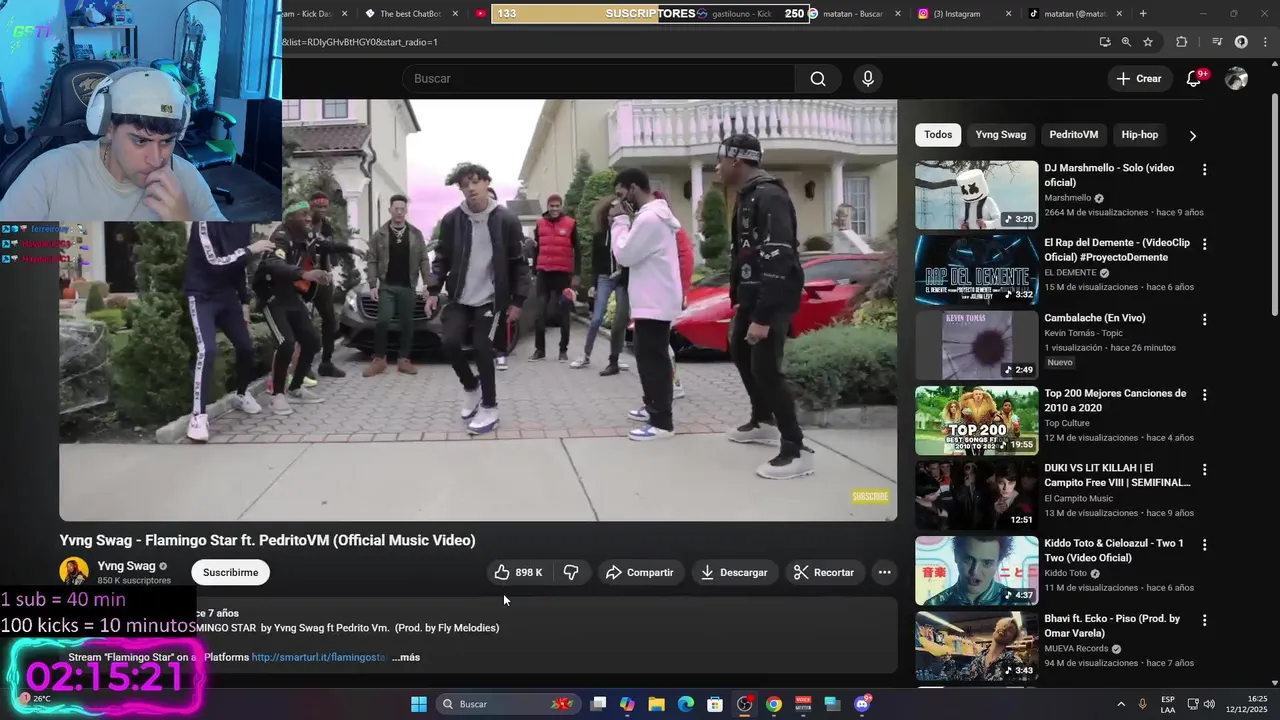
Task: Click the Recortar clip button
Action: [824, 573]
